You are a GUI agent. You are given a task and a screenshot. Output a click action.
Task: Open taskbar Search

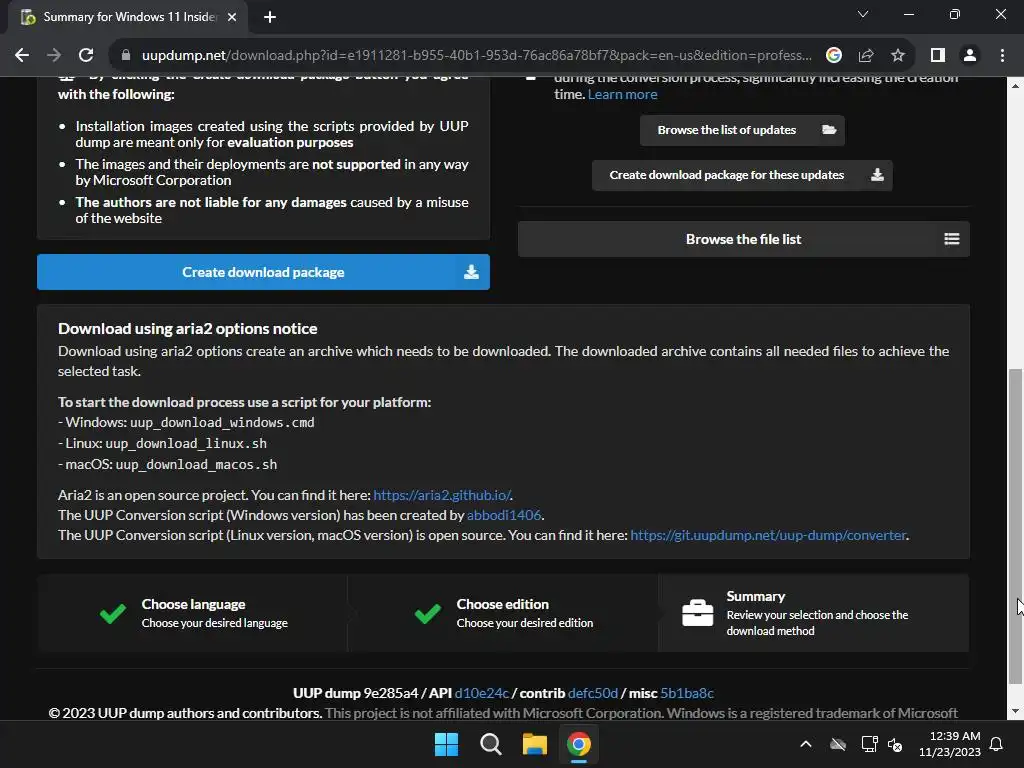point(490,744)
